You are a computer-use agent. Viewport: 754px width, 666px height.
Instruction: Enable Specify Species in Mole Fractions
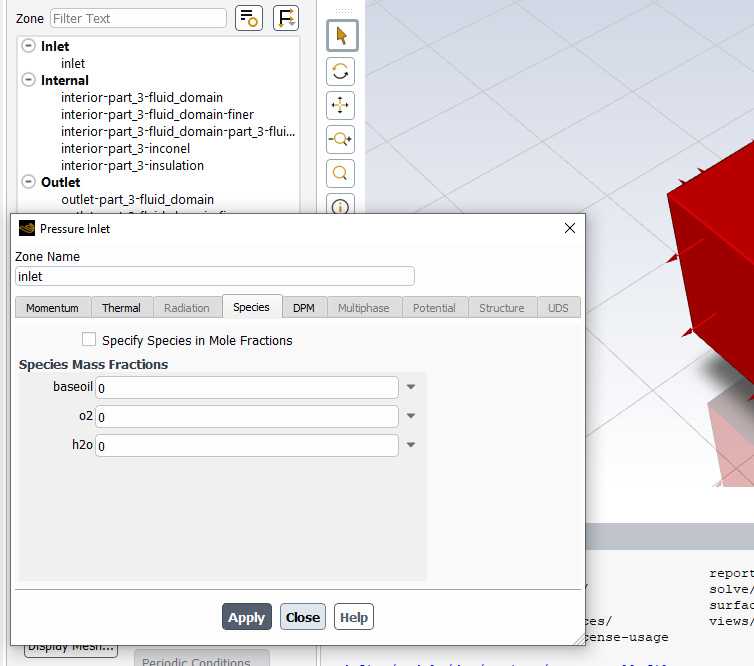[x=89, y=340]
